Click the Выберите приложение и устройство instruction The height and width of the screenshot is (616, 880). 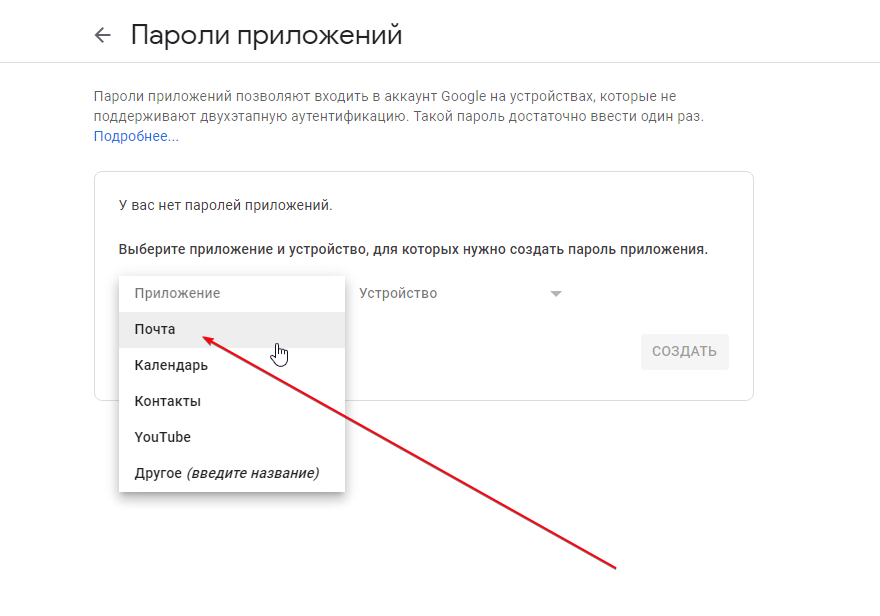click(413, 249)
